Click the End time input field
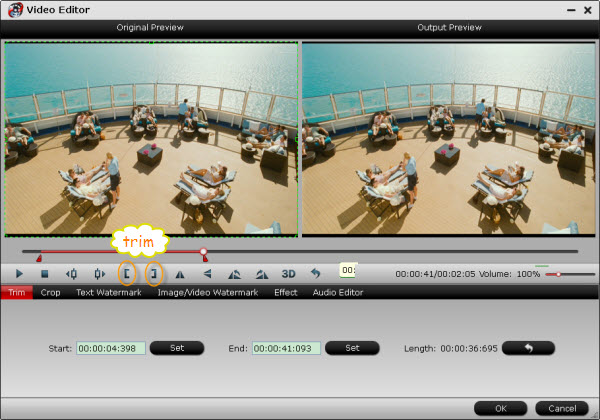The image size is (600, 420). pyautogui.click(x=286, y=348)
